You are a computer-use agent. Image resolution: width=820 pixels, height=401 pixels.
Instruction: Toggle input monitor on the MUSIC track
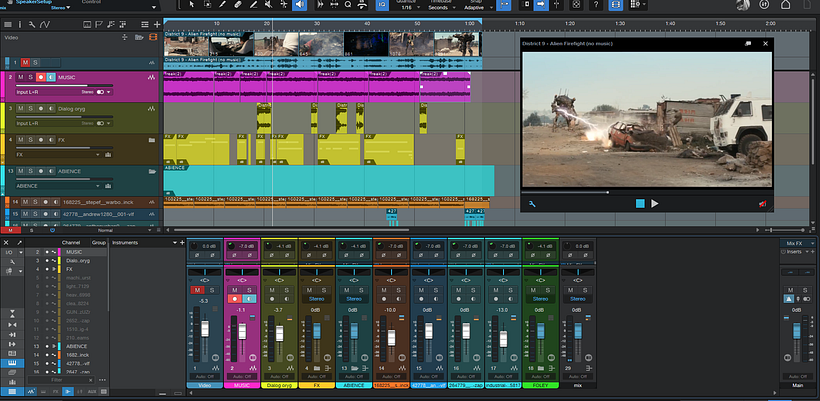51,77
